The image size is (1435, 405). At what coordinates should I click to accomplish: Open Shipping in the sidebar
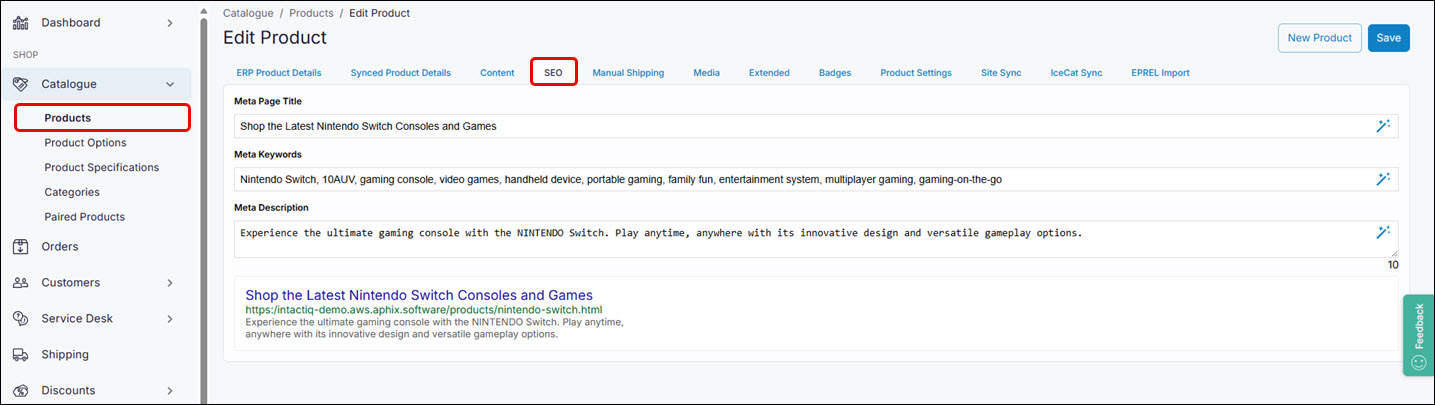tap(65, 354)
